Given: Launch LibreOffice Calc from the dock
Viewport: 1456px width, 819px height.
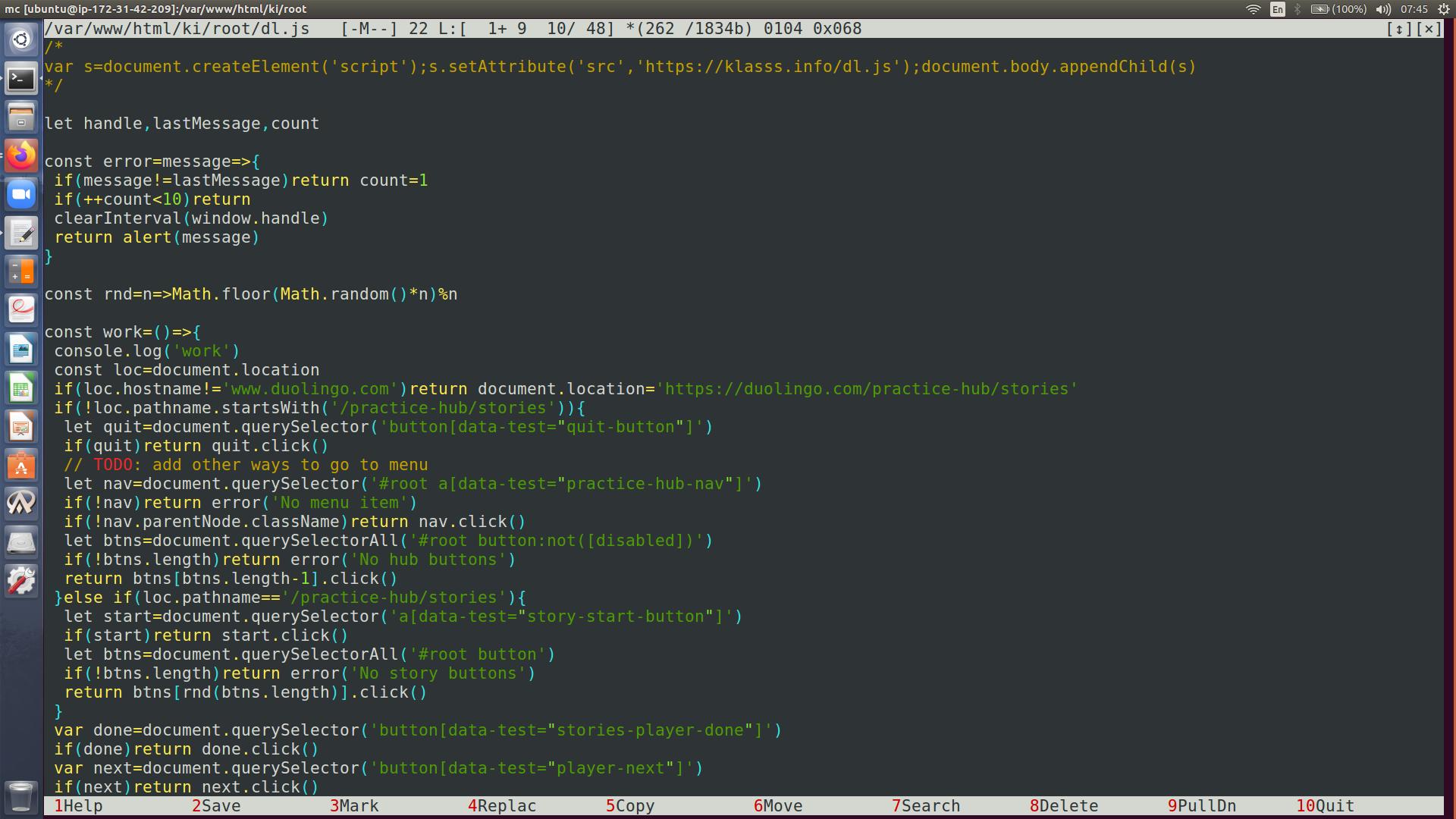Looking at the screenshot, I should pyautogui.click(x=21, y=388).
